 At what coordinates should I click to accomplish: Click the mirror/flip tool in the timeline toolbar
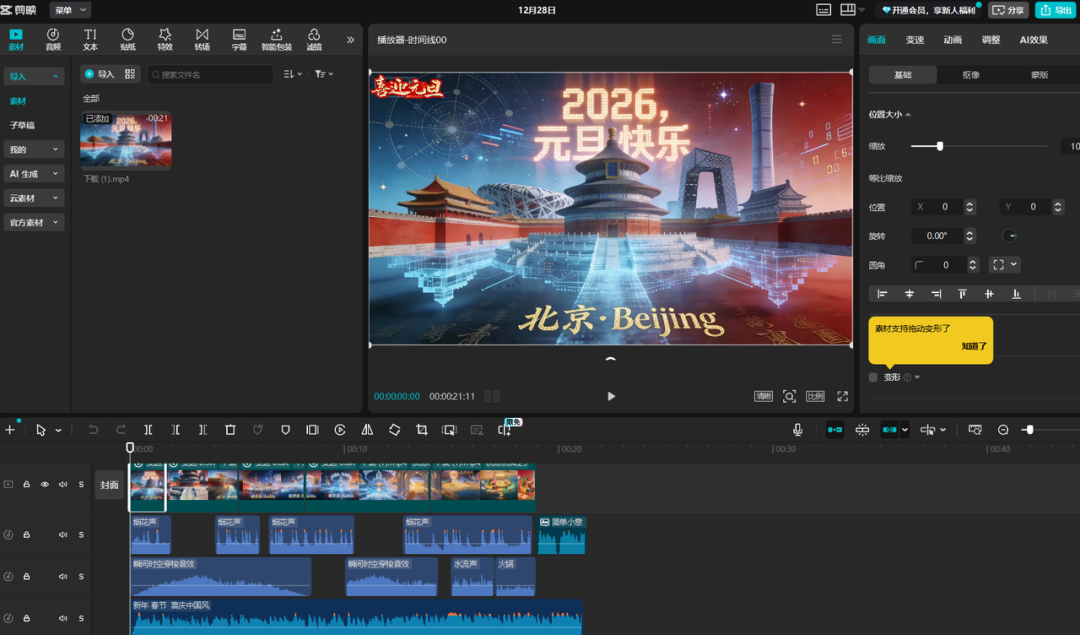[x=367, y=429]
